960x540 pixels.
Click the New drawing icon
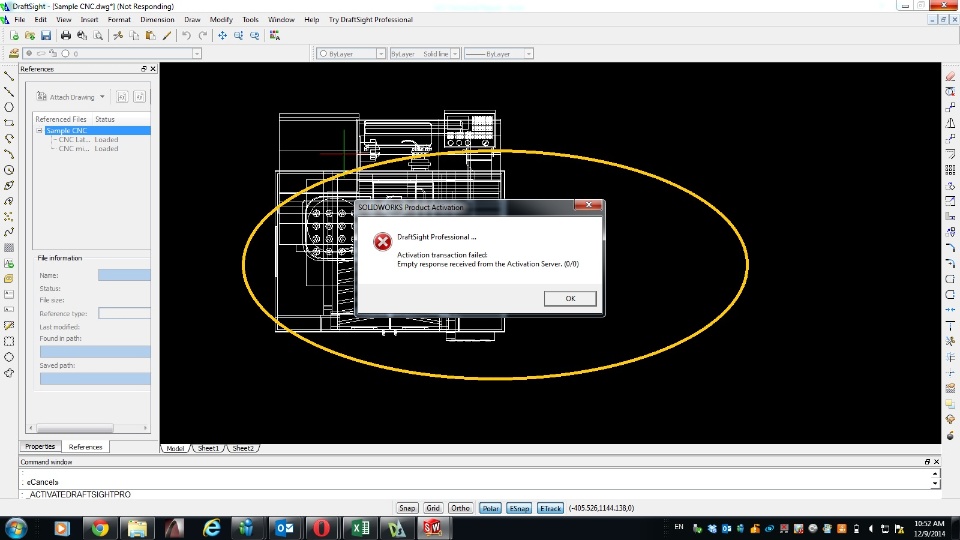[14, 36]
